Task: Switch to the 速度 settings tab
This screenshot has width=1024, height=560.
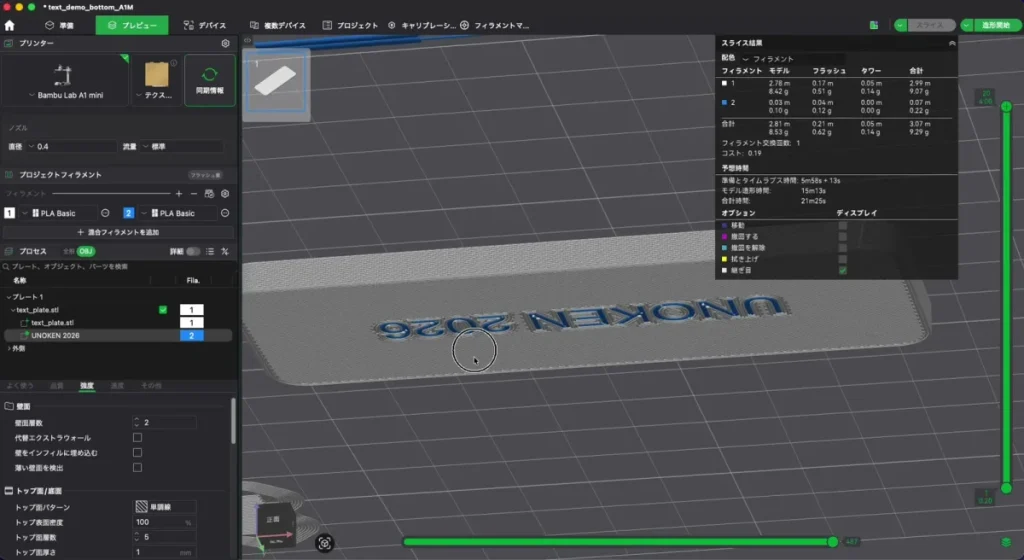Action: coord(118,386)
